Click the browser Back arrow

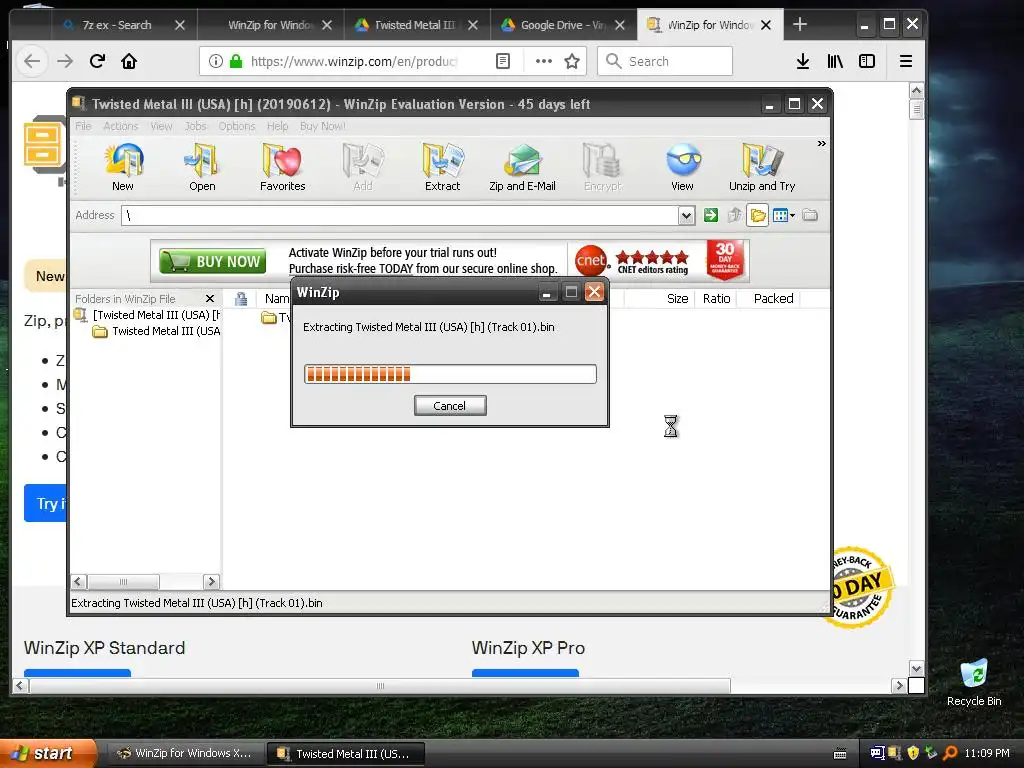click(32, 61)
